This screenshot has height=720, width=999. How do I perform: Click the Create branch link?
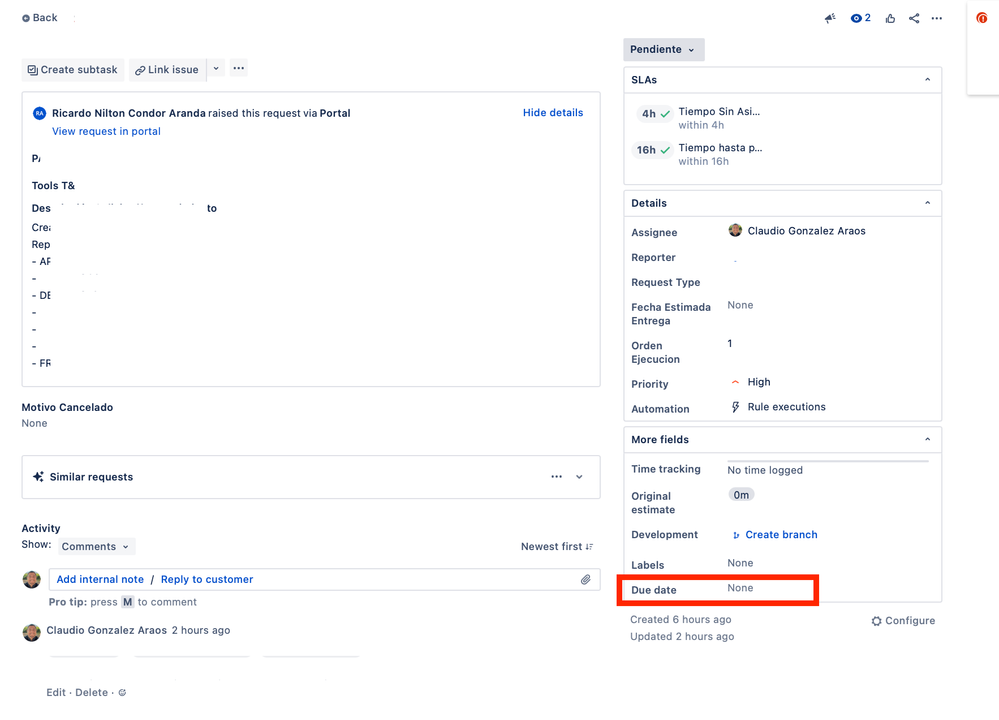tap(781, 535)
